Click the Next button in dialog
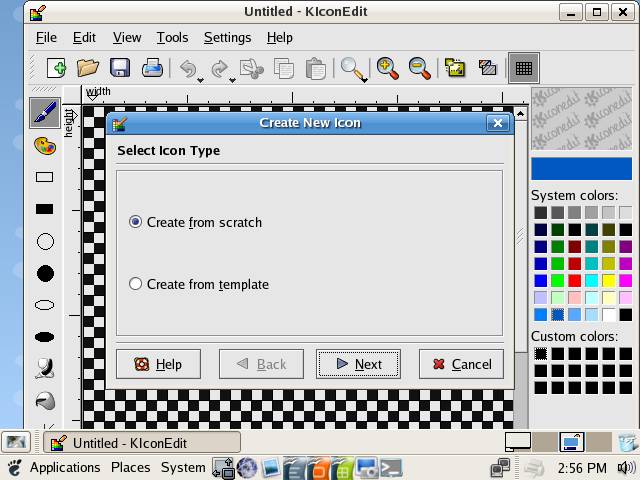Image resolution: width=640 pixels, height=480 pixels. [358, 364]
